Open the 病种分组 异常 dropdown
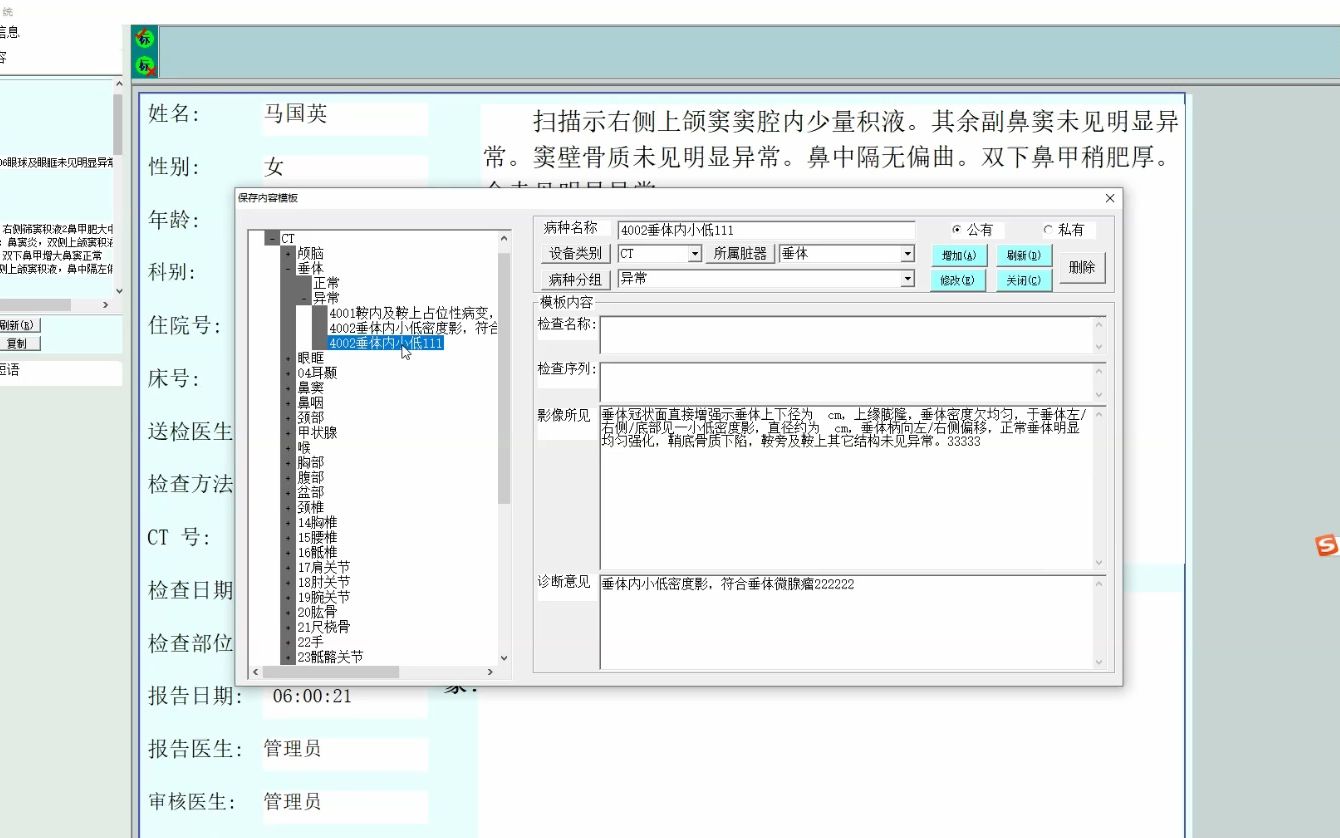This screenshot has width=1340, height=838. pos(908,278)
